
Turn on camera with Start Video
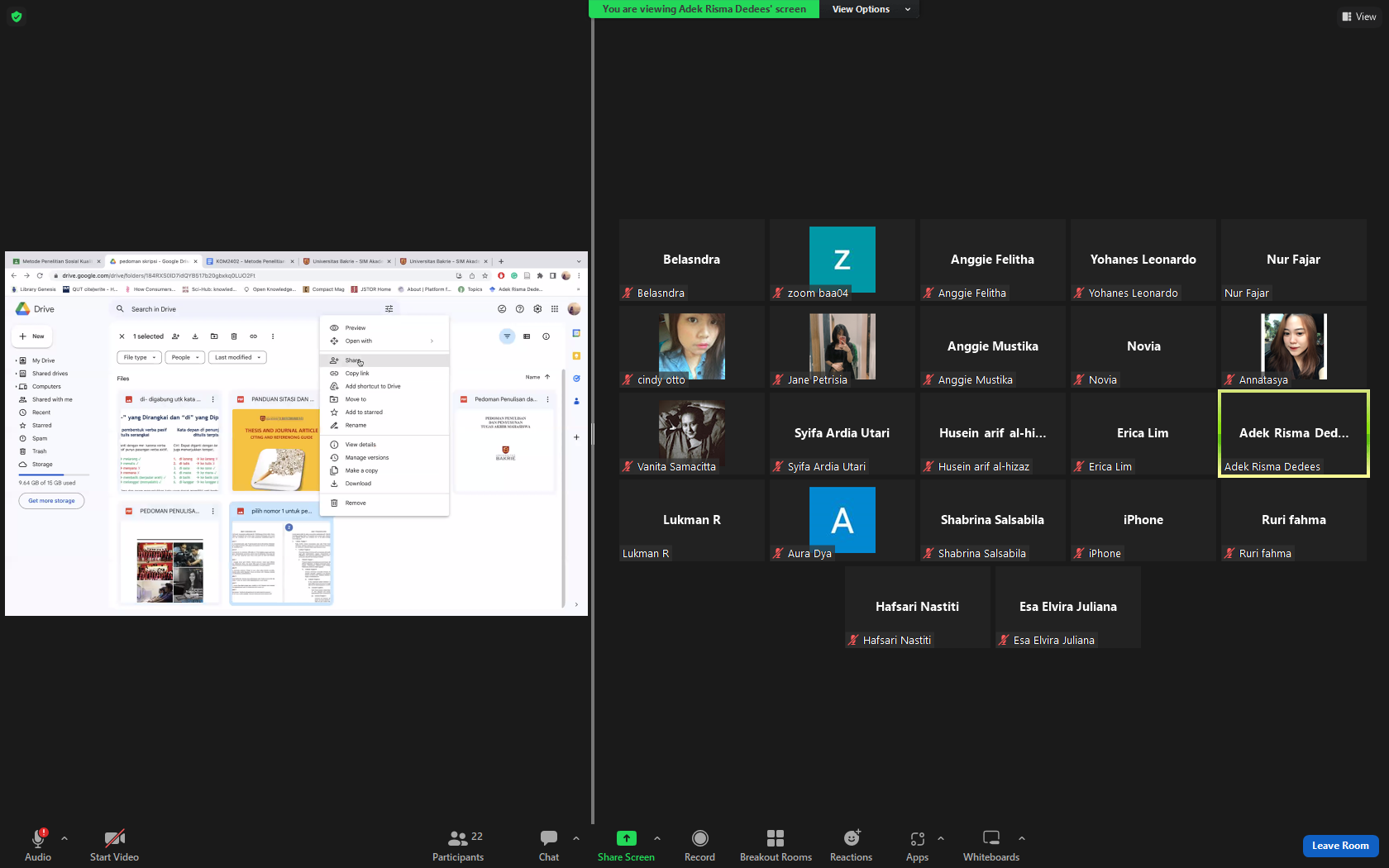[x=114, y=846]
